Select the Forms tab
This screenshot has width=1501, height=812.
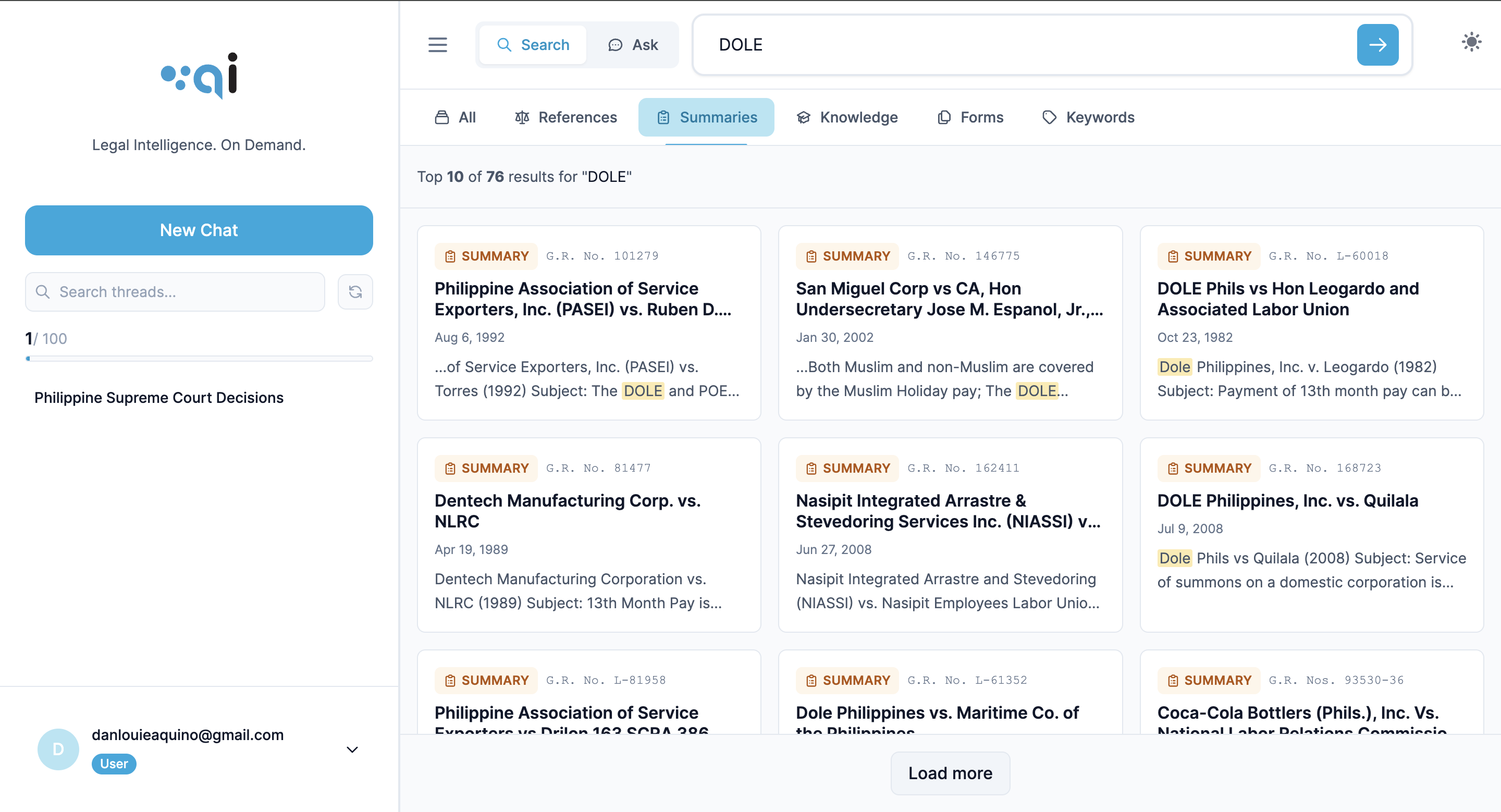(x=970, y=118)
